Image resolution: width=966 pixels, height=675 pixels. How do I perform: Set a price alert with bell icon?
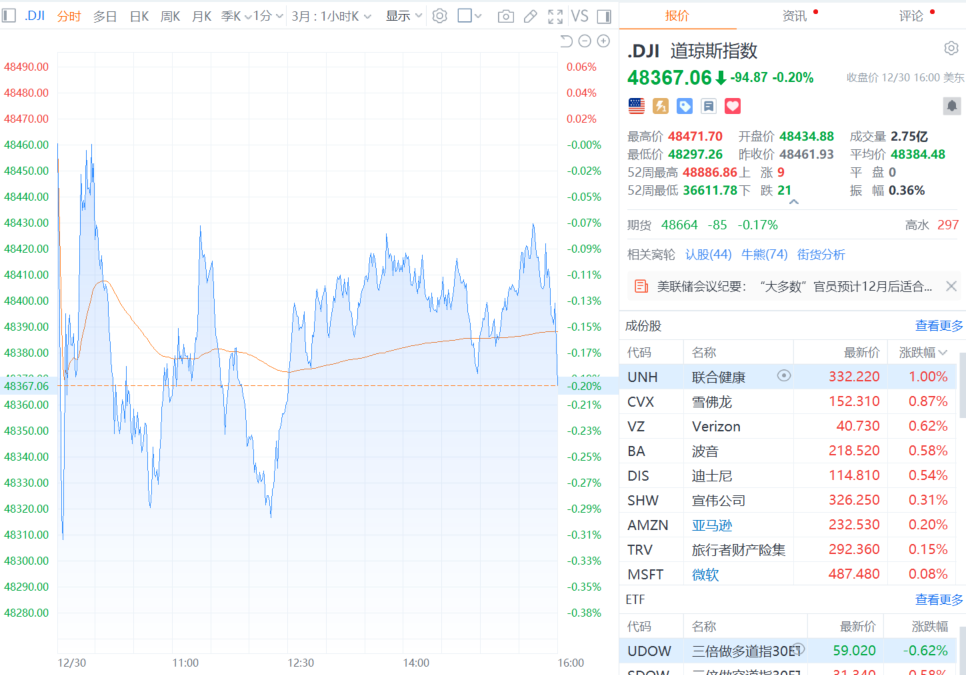point(952,106)
